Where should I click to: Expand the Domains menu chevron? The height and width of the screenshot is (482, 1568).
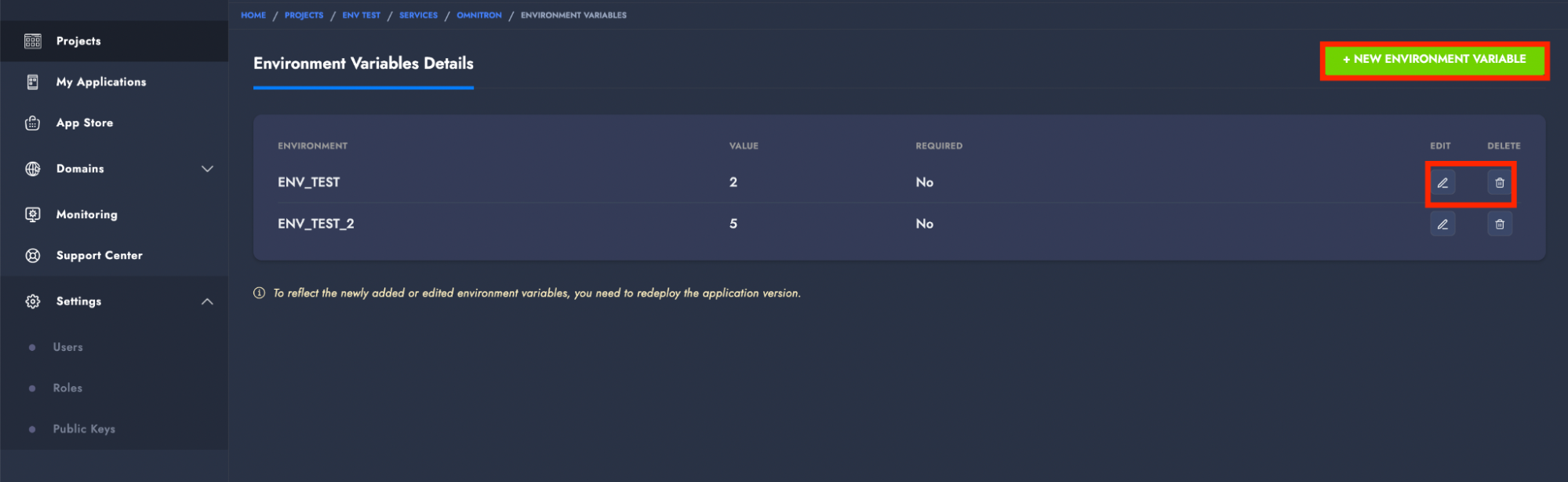(x=207, y=169)
